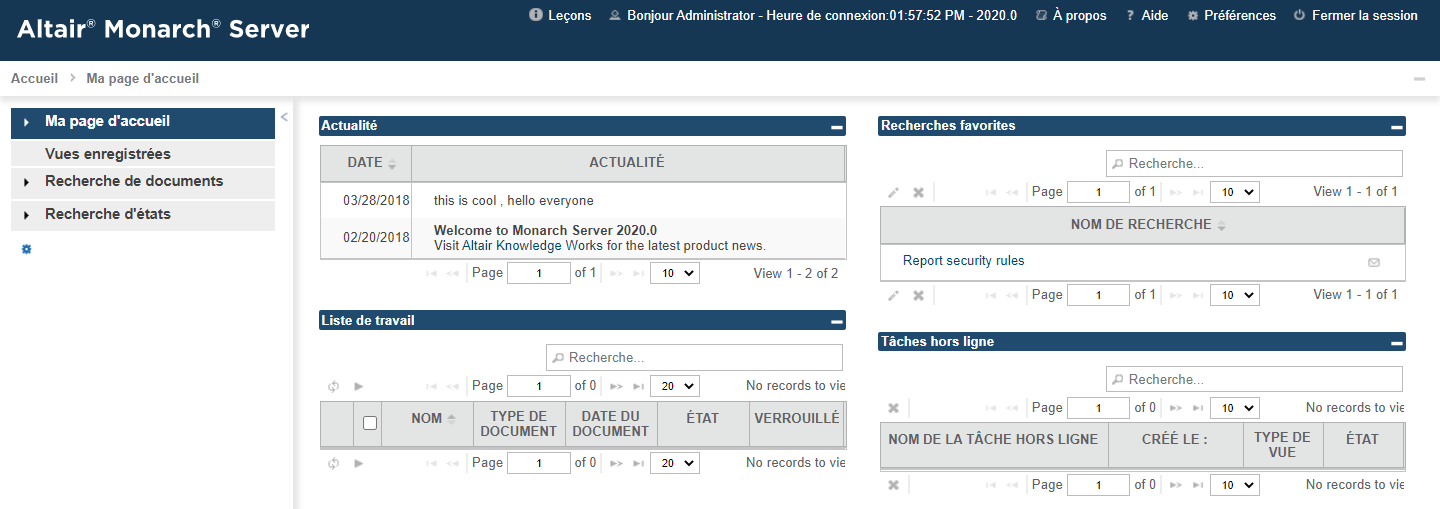This screenshot has height=509, width=1440.
Task: Click the delete X above the Tâches hors ligne table
Action: click(894, 408)
